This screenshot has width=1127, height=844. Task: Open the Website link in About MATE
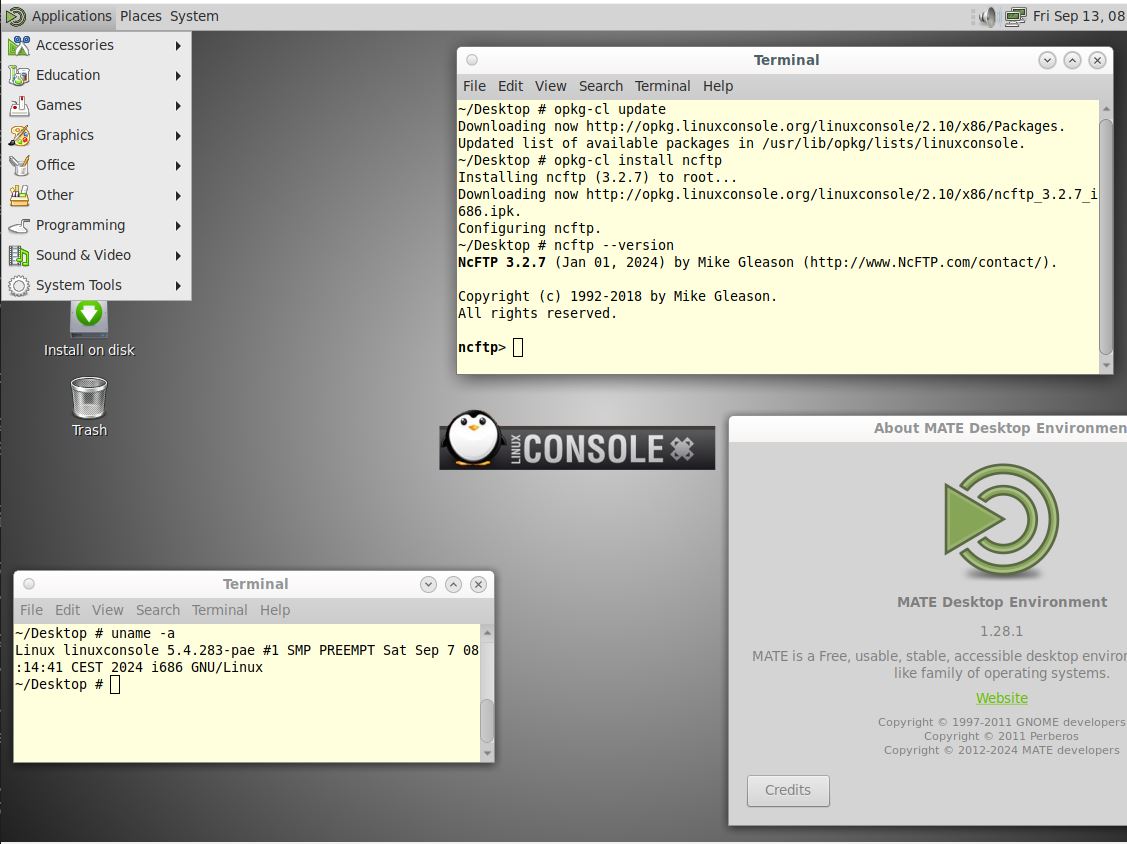click(1002, 698)
